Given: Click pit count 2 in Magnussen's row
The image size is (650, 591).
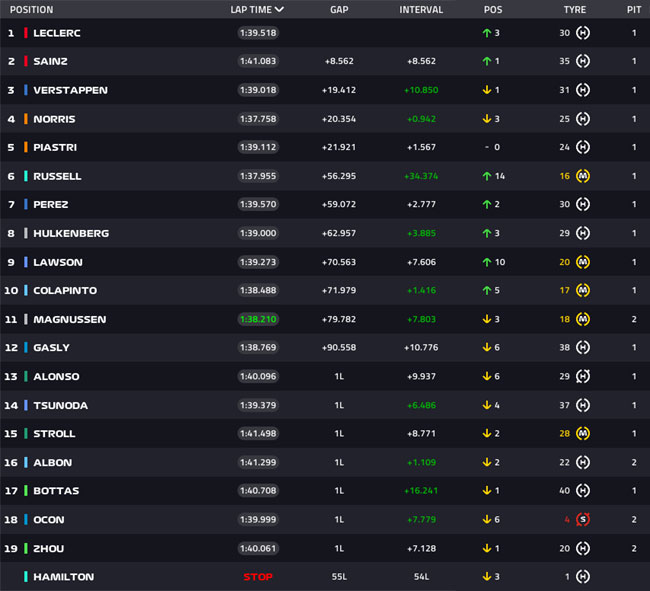Looking at the screenshot, I should click(x=634, y=319).
